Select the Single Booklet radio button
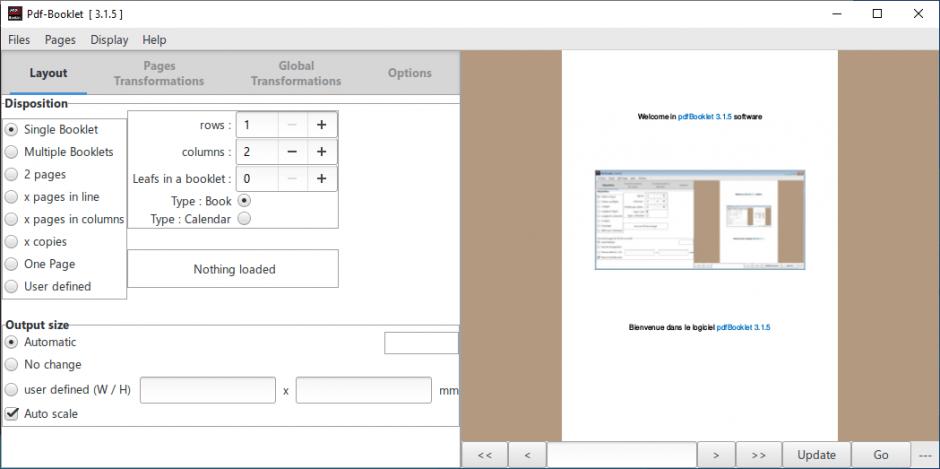Screen dimensions: 940x469 click(x=11, y=130)
